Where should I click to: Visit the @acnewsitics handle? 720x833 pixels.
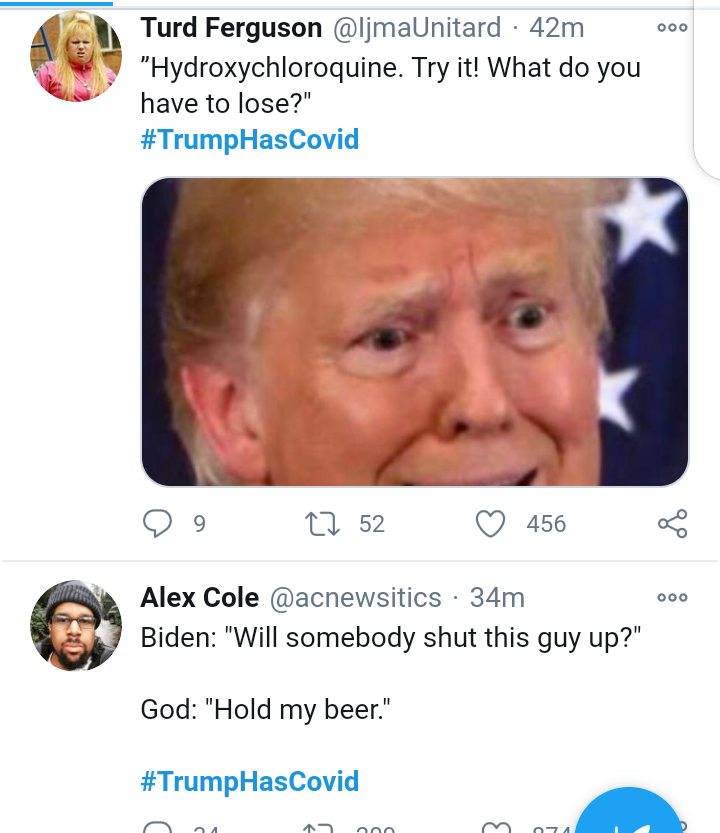pyautogui.click(x=356, y=598)
